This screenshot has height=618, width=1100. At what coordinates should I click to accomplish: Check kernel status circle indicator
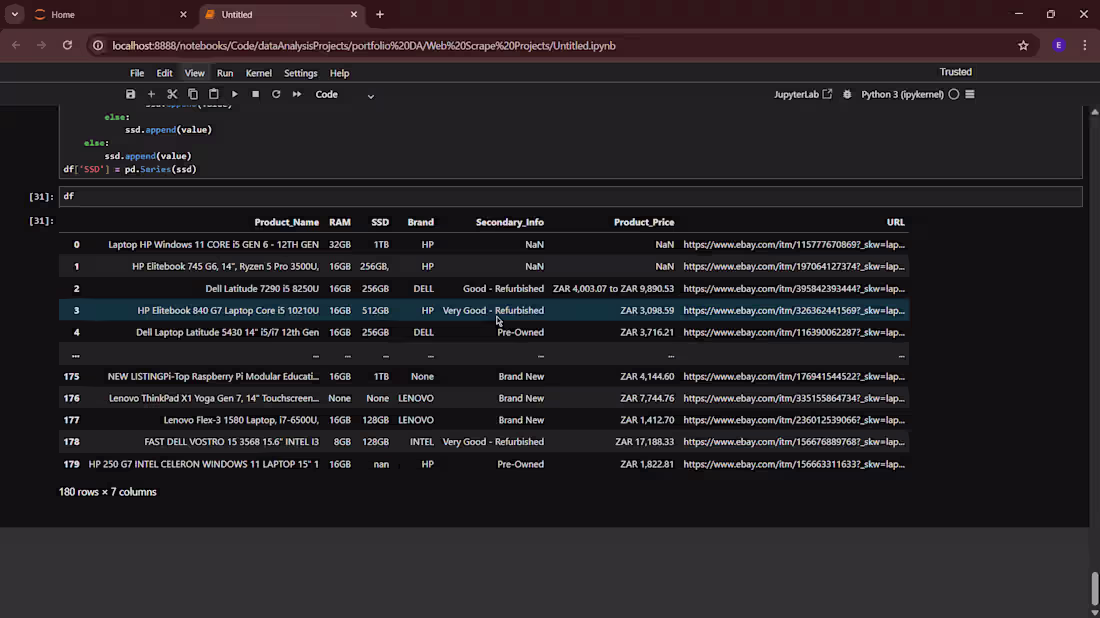point(953,94)
